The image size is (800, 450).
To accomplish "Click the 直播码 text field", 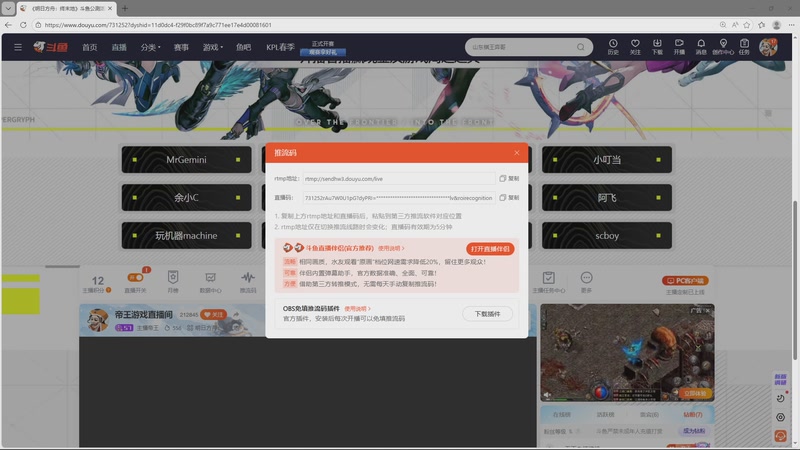I will pyautogui.click(x=398, y=198).
